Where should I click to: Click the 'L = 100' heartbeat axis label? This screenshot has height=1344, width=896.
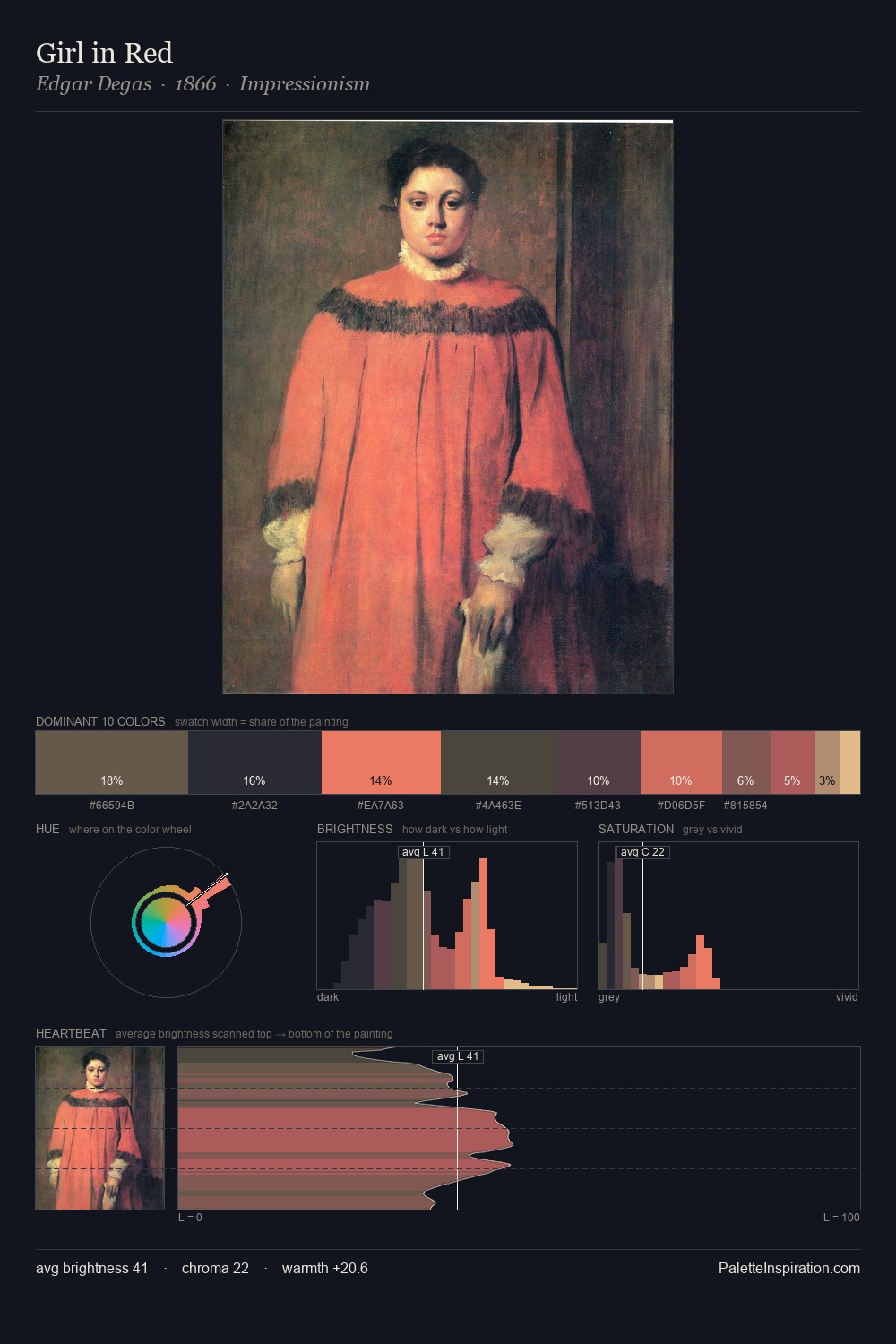click(841, 1218)
